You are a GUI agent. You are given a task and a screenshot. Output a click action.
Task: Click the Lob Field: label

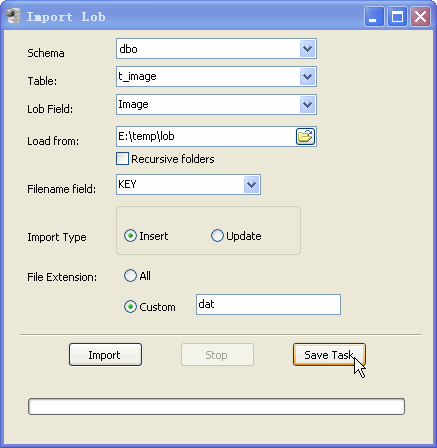[x=50, y=109]
